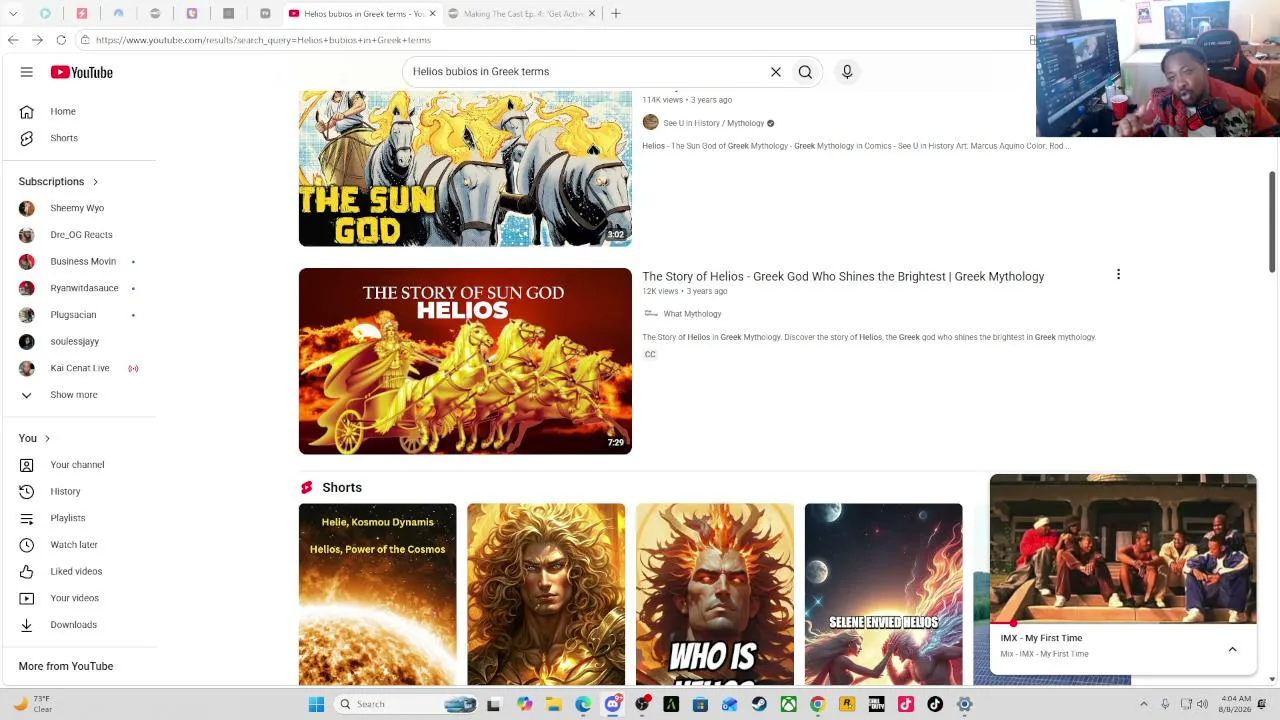Screen dimensions: 1280x720
Task: Open the taskbar weather widget
Action: pyautogui.click(x=32, y=704)
